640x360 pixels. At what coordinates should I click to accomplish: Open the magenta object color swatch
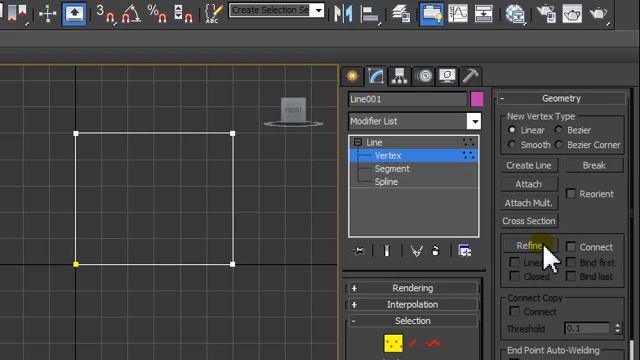[477, 99]
